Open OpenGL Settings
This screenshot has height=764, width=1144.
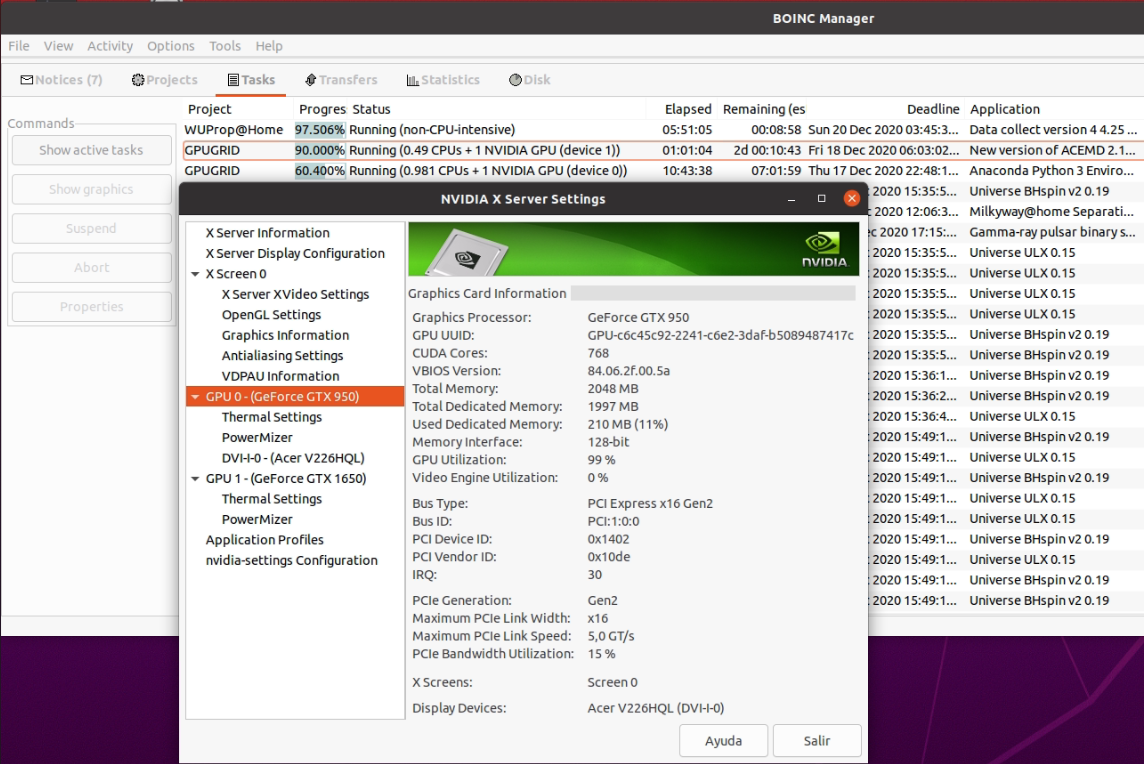271,315
